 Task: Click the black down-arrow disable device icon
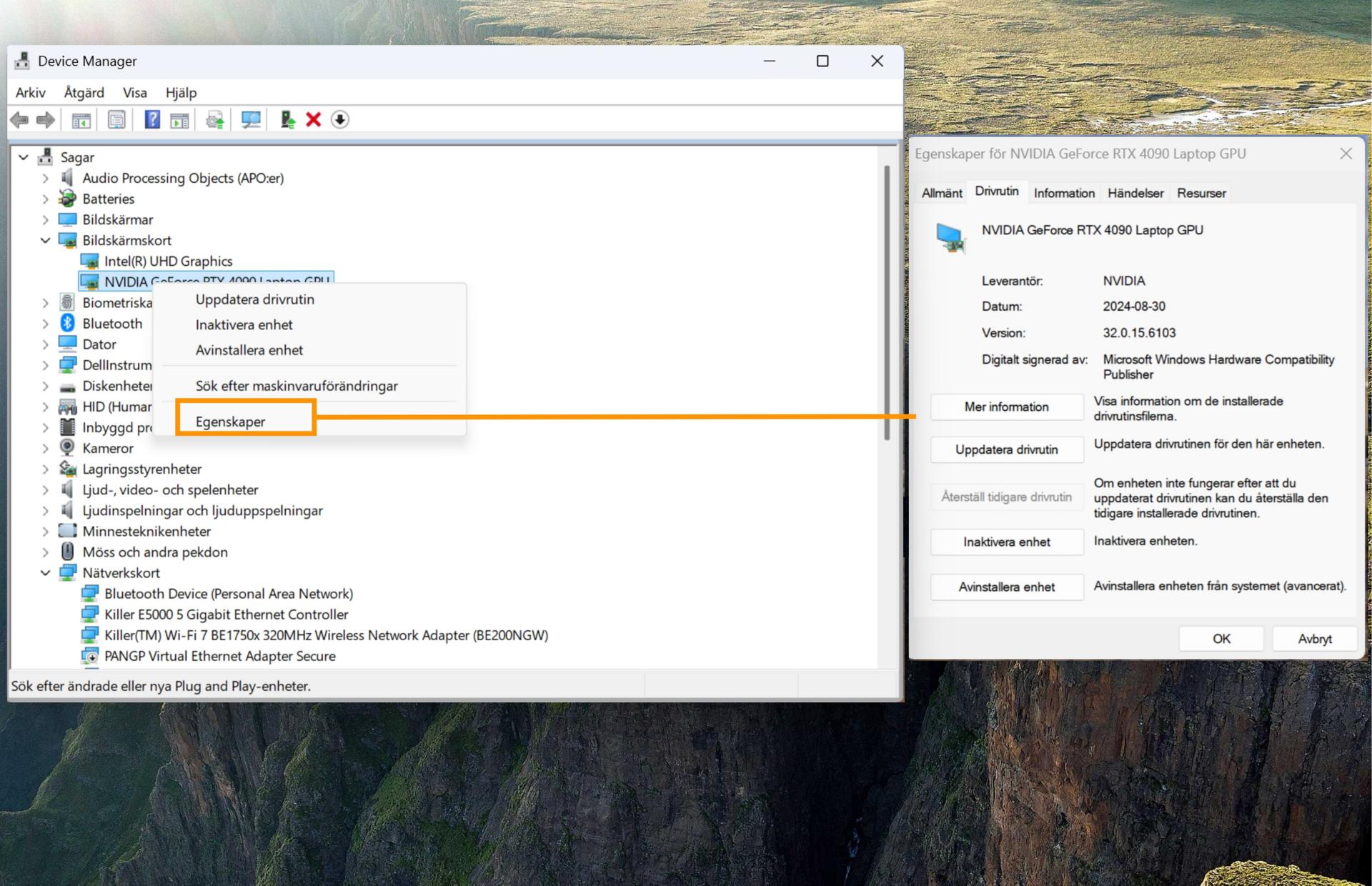(x=340, y=119)
